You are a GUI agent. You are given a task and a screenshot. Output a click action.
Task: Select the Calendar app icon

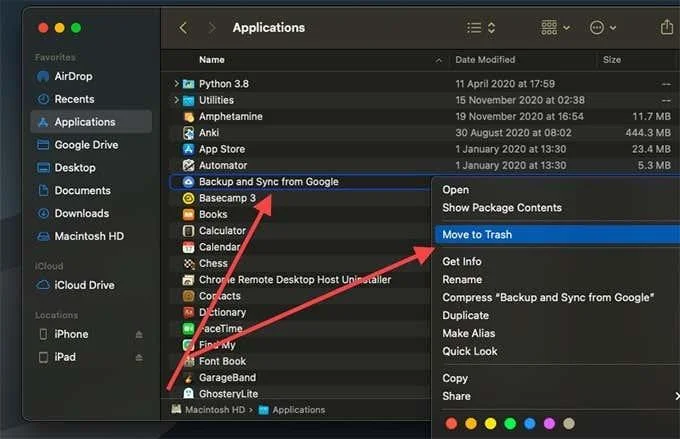tap(188, 247)
